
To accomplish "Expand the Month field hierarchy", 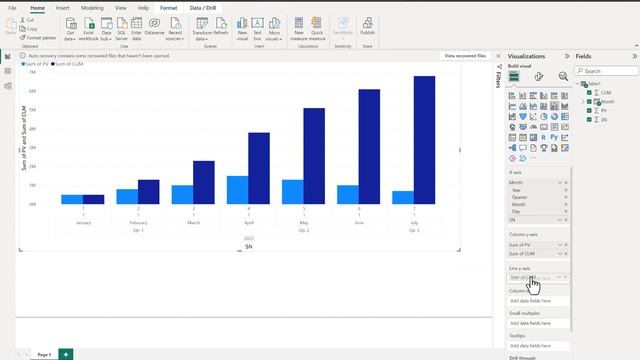I will [x=583, y=102].
